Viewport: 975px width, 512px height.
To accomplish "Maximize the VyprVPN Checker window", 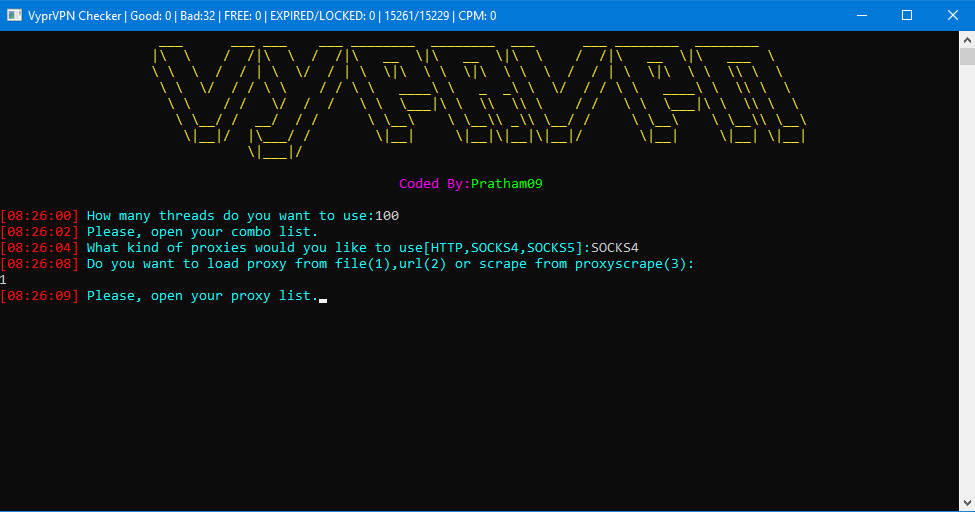I will pos(907,16).
